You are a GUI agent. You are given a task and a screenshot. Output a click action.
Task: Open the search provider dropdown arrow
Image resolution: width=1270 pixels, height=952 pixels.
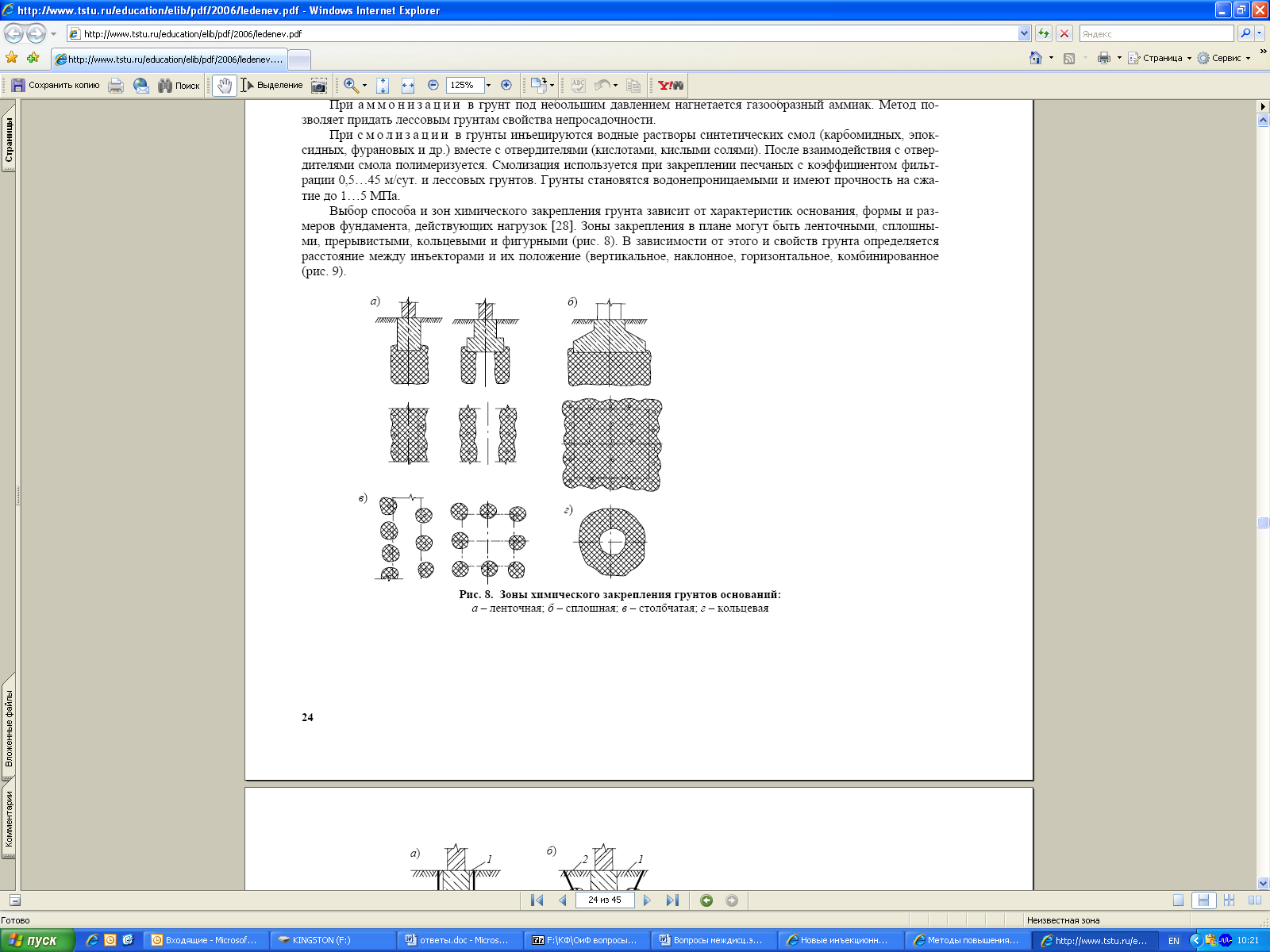(x=1260, y=34)
